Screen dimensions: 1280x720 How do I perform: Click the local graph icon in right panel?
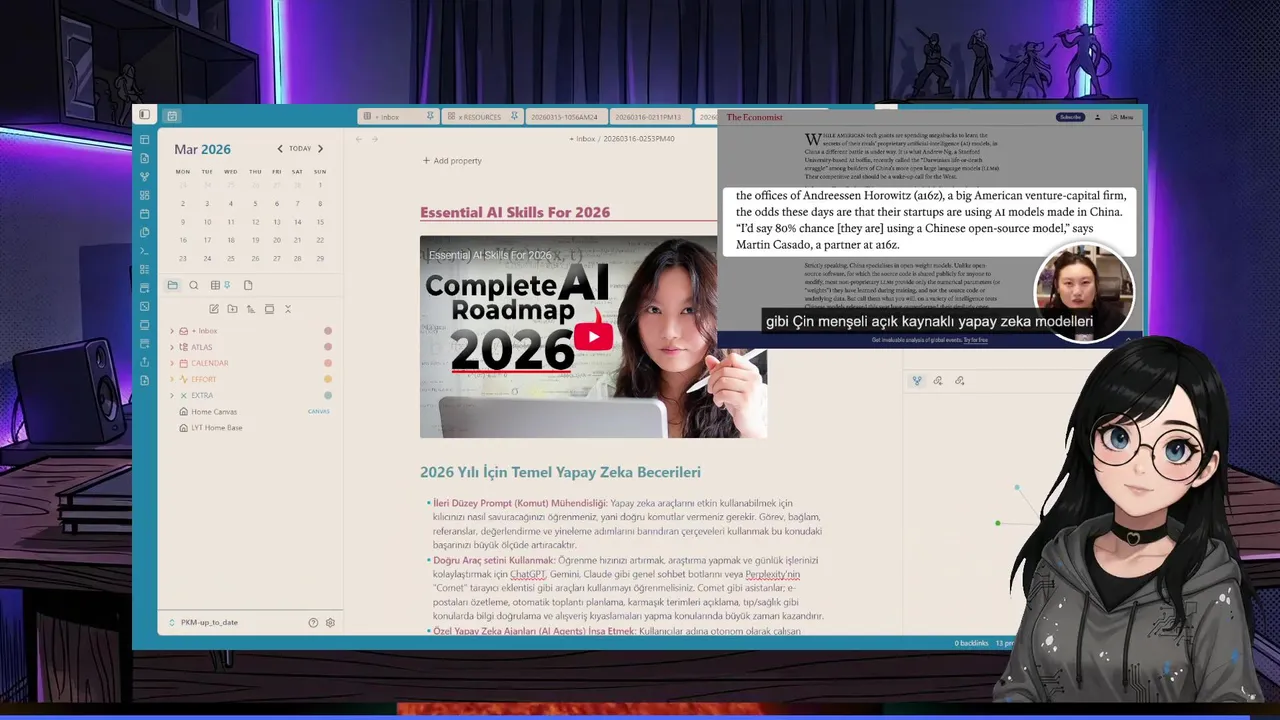tap(916, 381)
